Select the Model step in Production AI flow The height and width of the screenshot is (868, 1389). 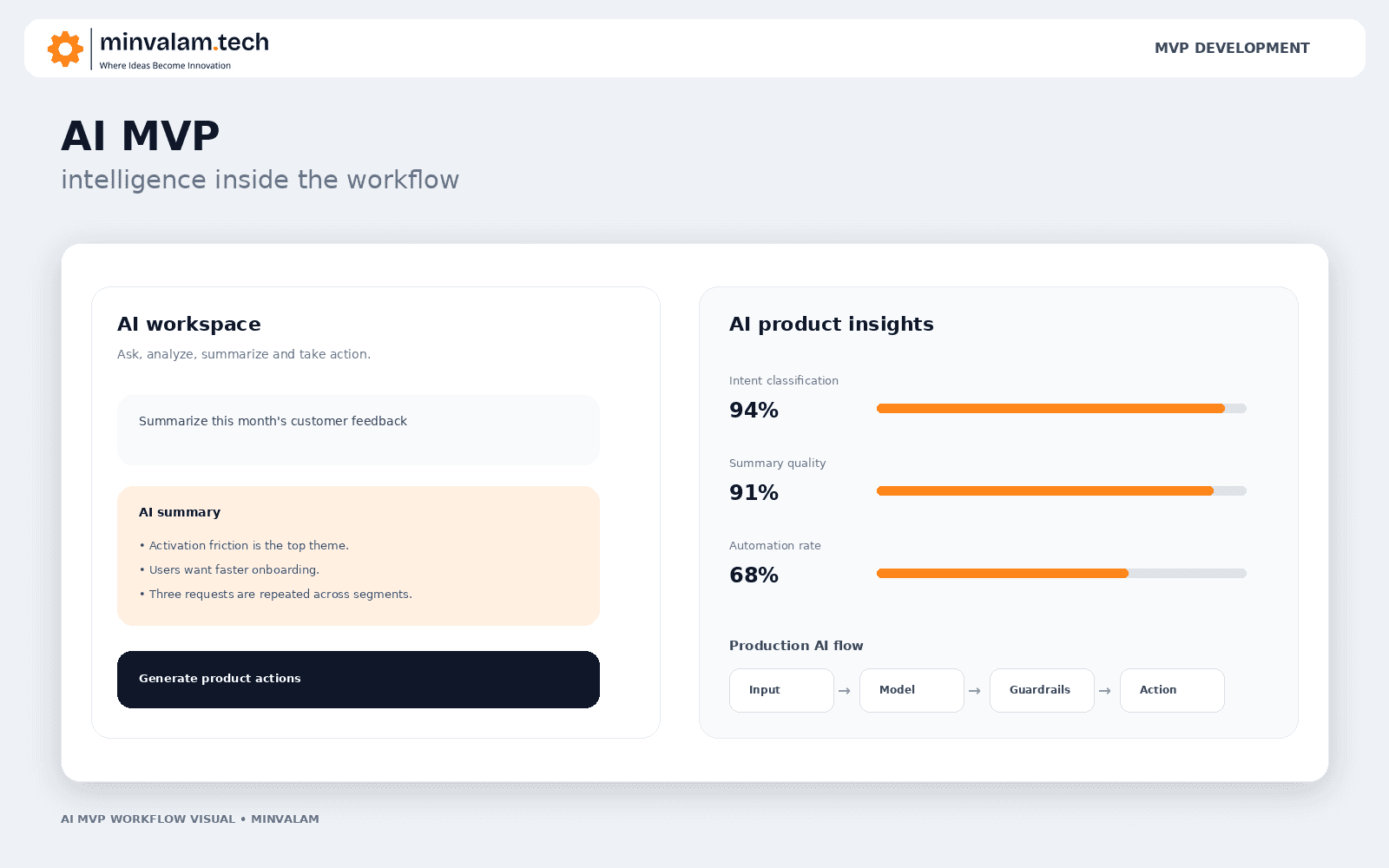pyautogui.click(x=912, y=690)
